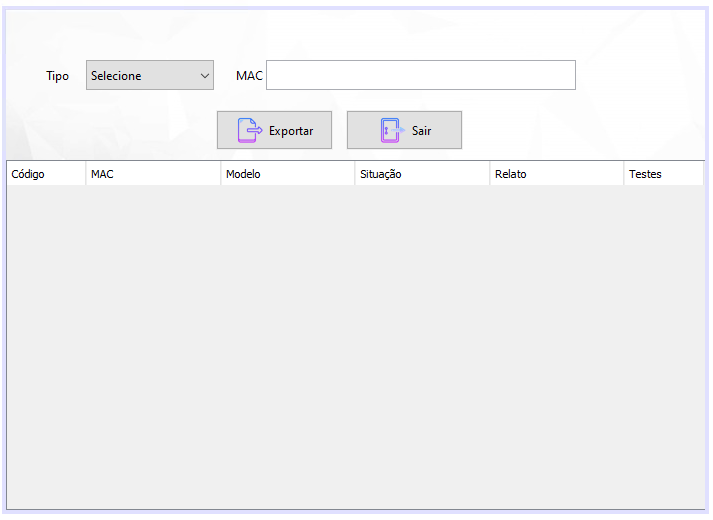713x520 pixels.
Task: Click the exit door icon
Action: click(392, 130)
